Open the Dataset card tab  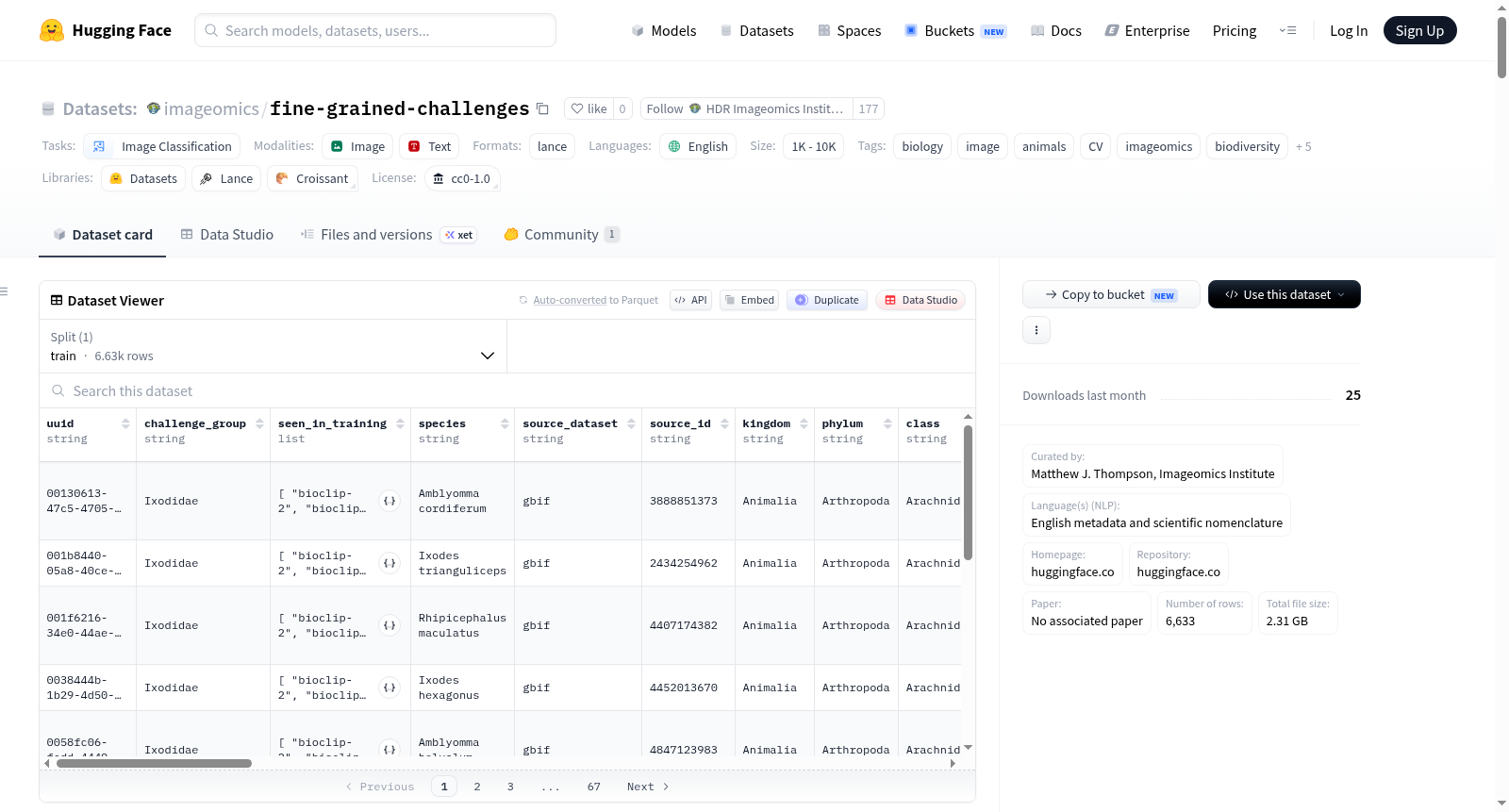click(x=103, y=234)
